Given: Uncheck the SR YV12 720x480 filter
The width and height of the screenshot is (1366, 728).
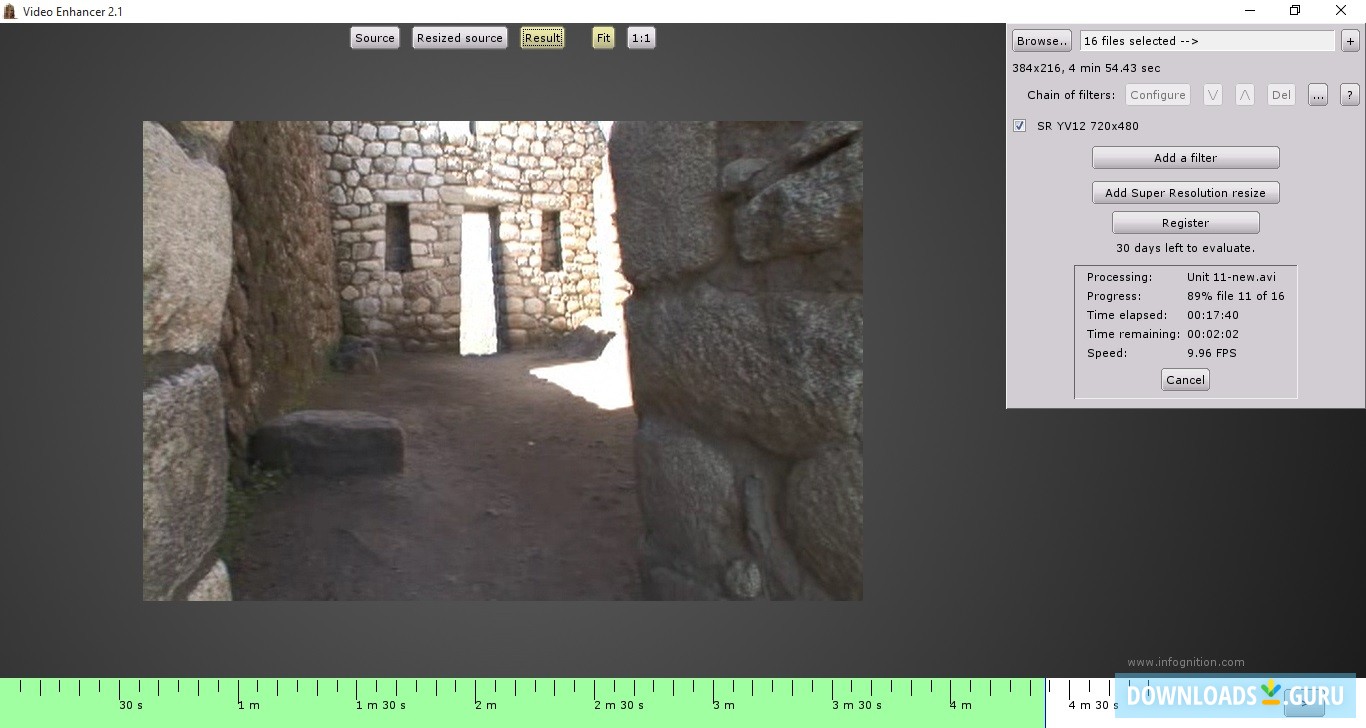Looking at the screenshot, I should point(1019,126).
